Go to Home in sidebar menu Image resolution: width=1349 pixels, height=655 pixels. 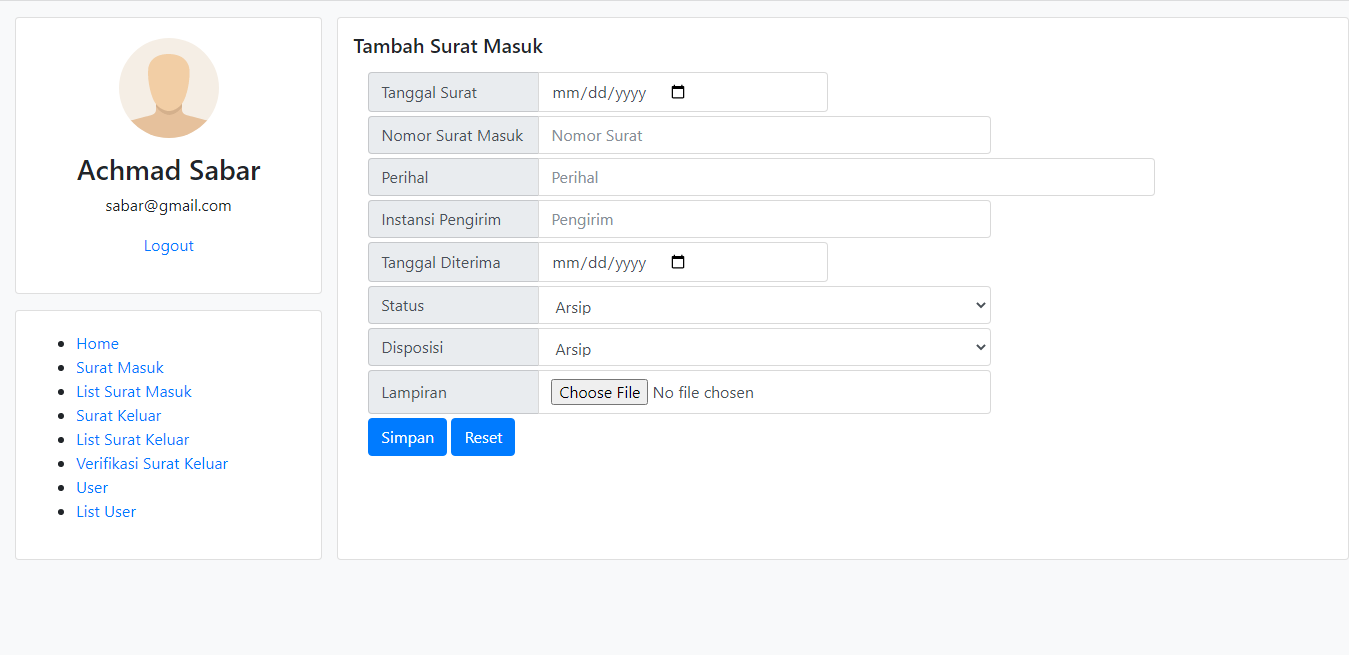click(x=97, y=344)
